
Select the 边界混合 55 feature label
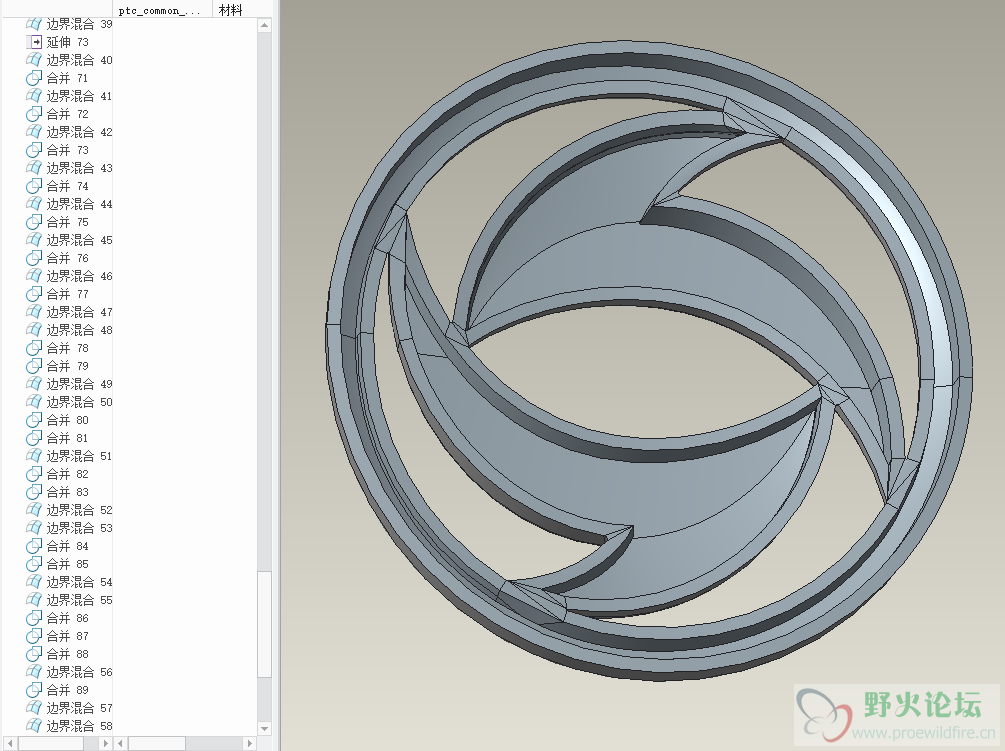pyautogui.click(x=79, y=600)
